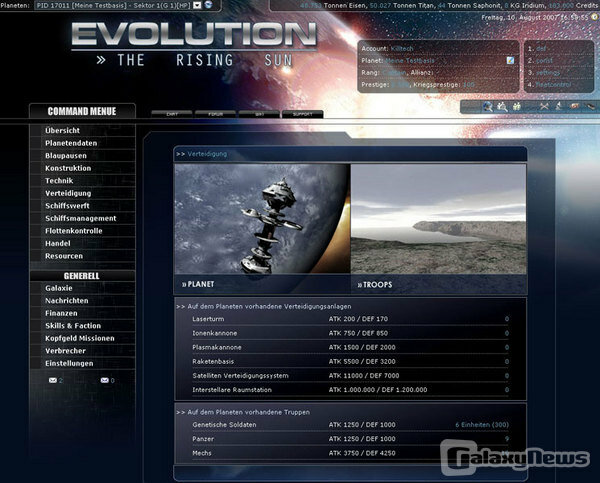600x483 pixels.
Task: Click the Plasmakannone row name
Action: (217, 347)
